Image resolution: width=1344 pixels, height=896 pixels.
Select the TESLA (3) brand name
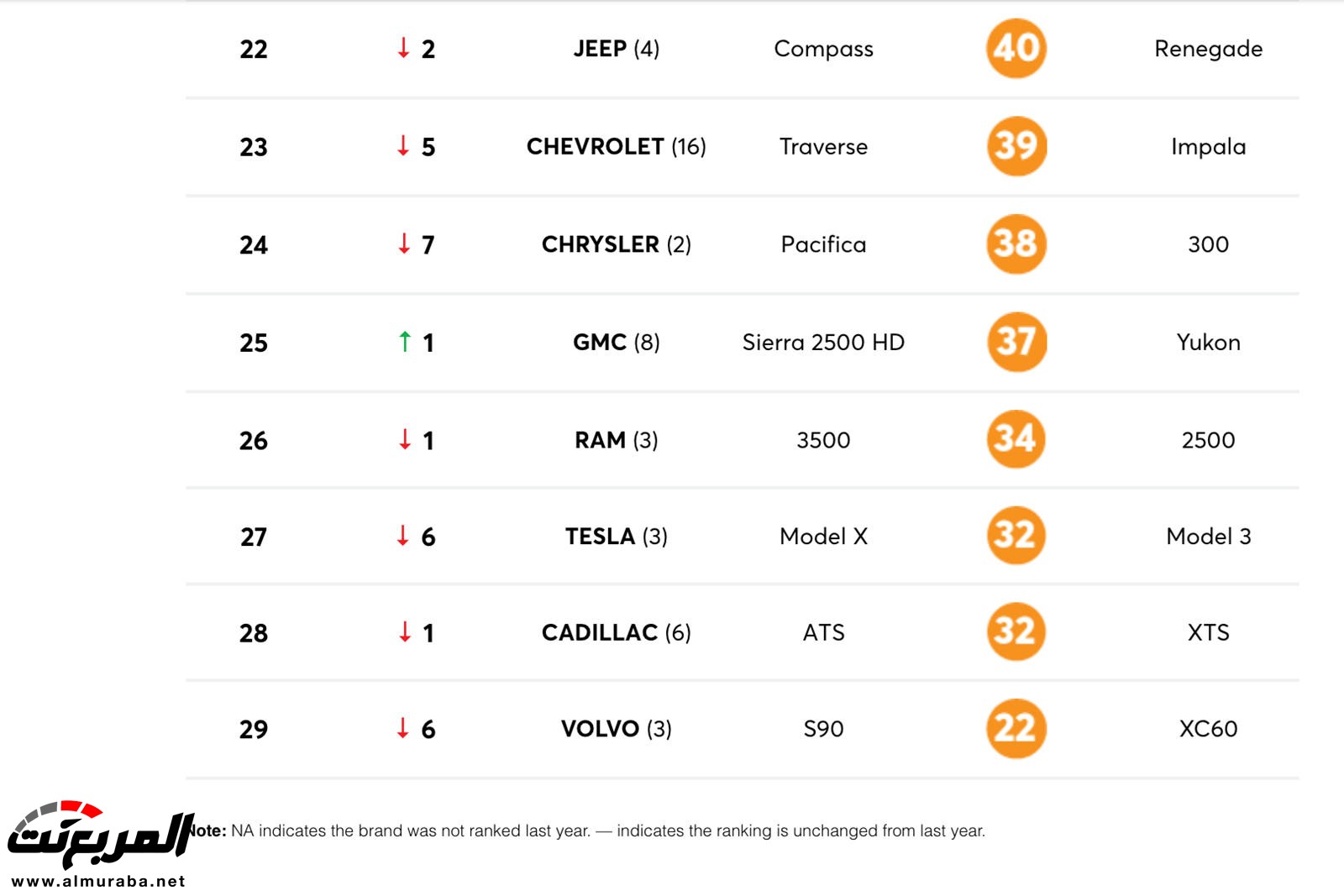pyautogui.click(x=616, y=537)
